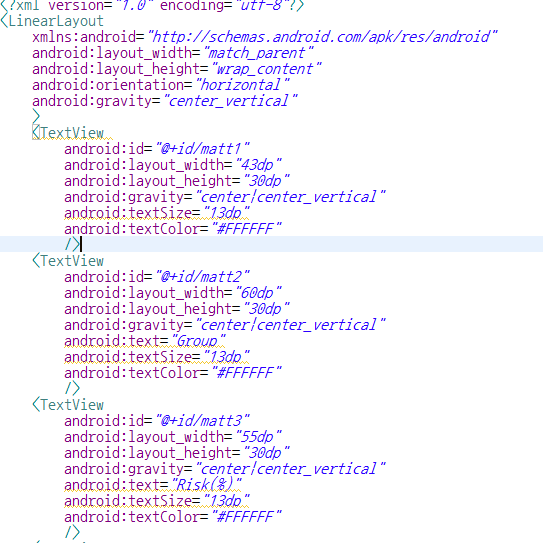Image resolution: width=543 pixels, height=543 pixels.
Task: Click the @+id/matt2 id value
Action: 202,277
